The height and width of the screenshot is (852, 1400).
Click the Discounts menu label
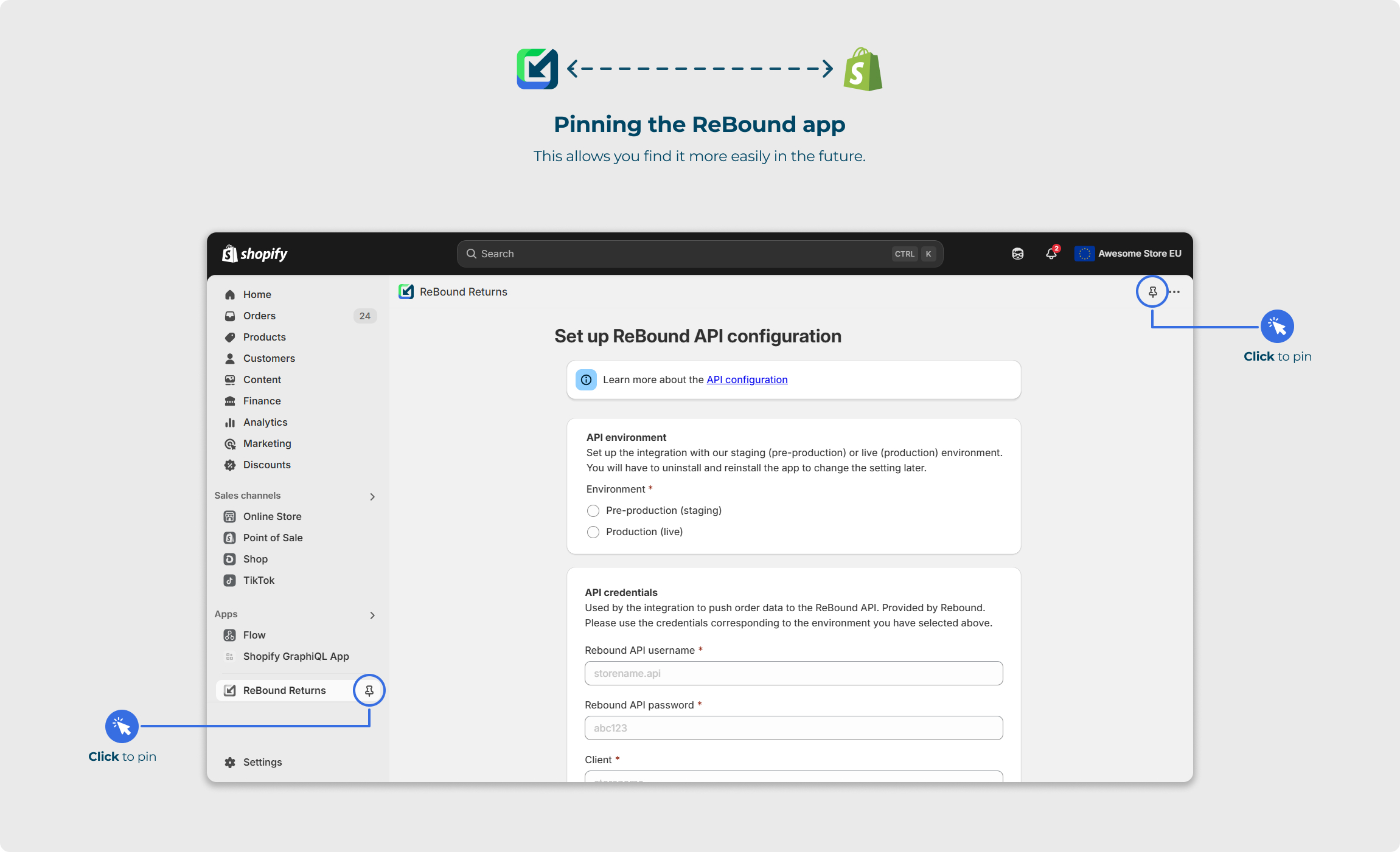(x=267, y=465)
